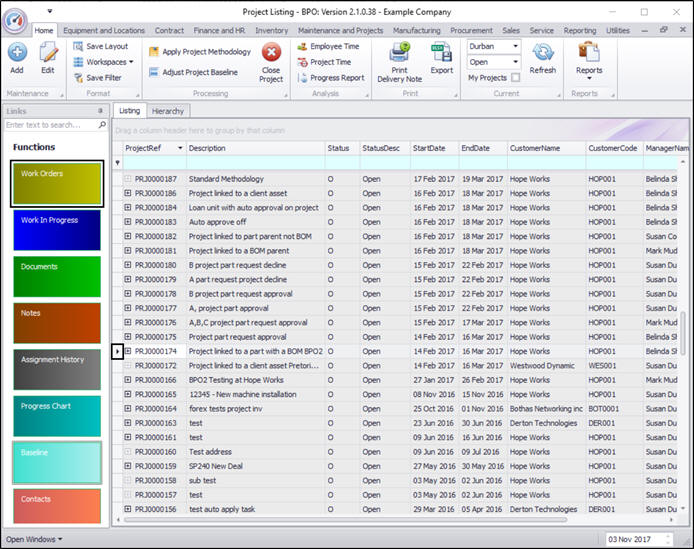Viewport: 694px width, 549px height.
Task: Switch to the Hierarchy tab
Action: [168, 111]
